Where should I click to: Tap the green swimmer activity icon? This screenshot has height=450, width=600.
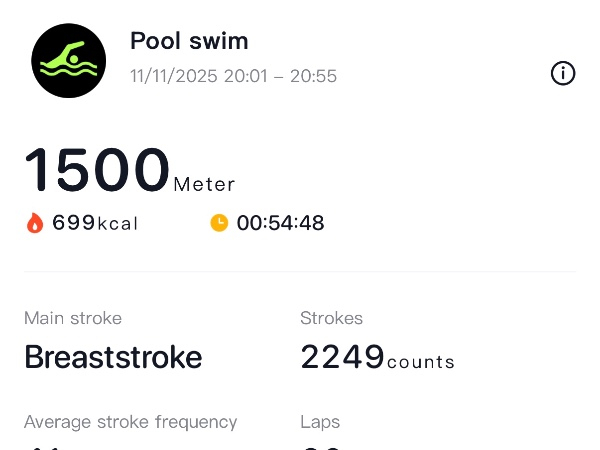click(x=69, y=61)
